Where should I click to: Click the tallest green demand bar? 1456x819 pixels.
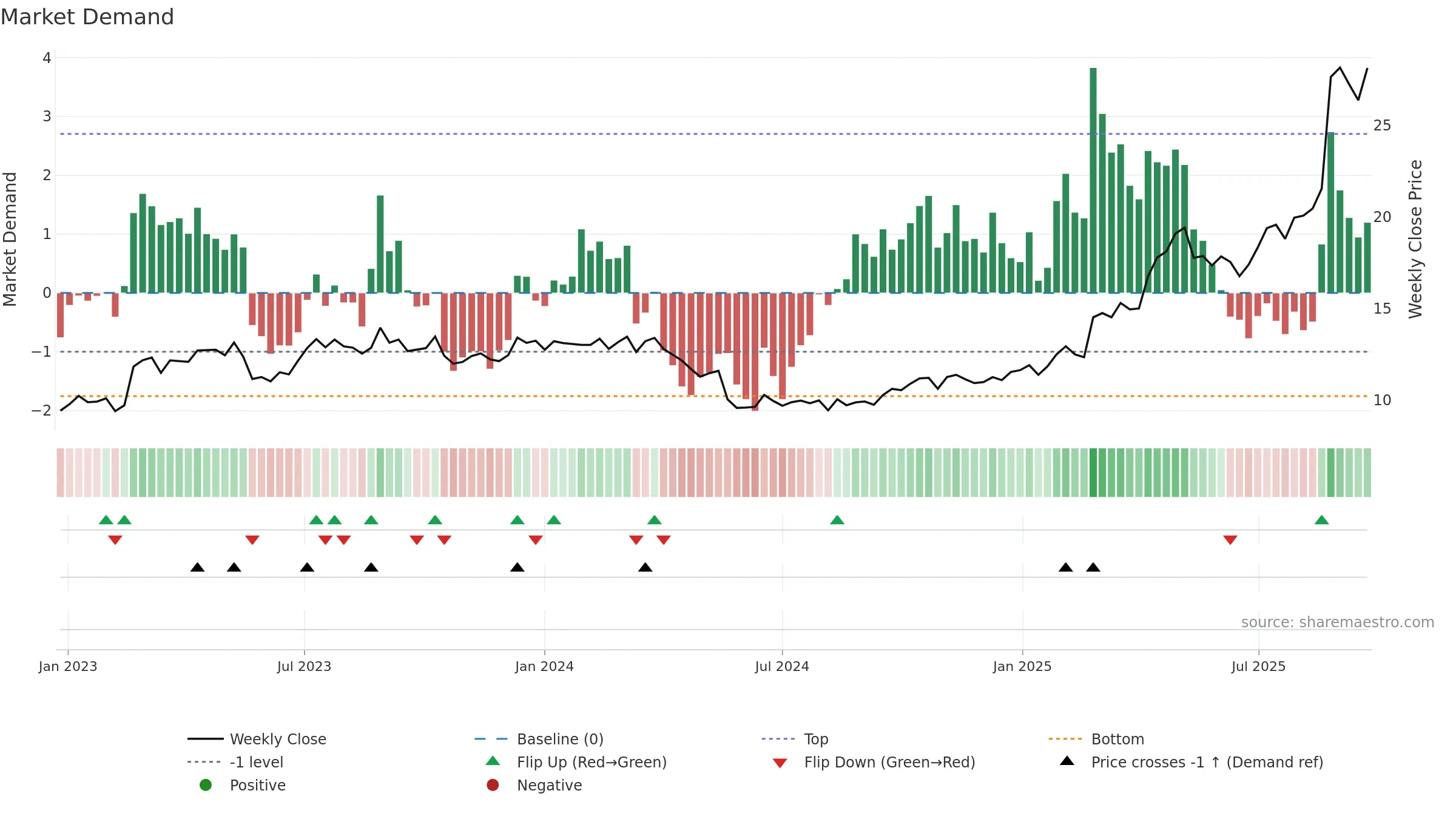tap(1093, 180)
